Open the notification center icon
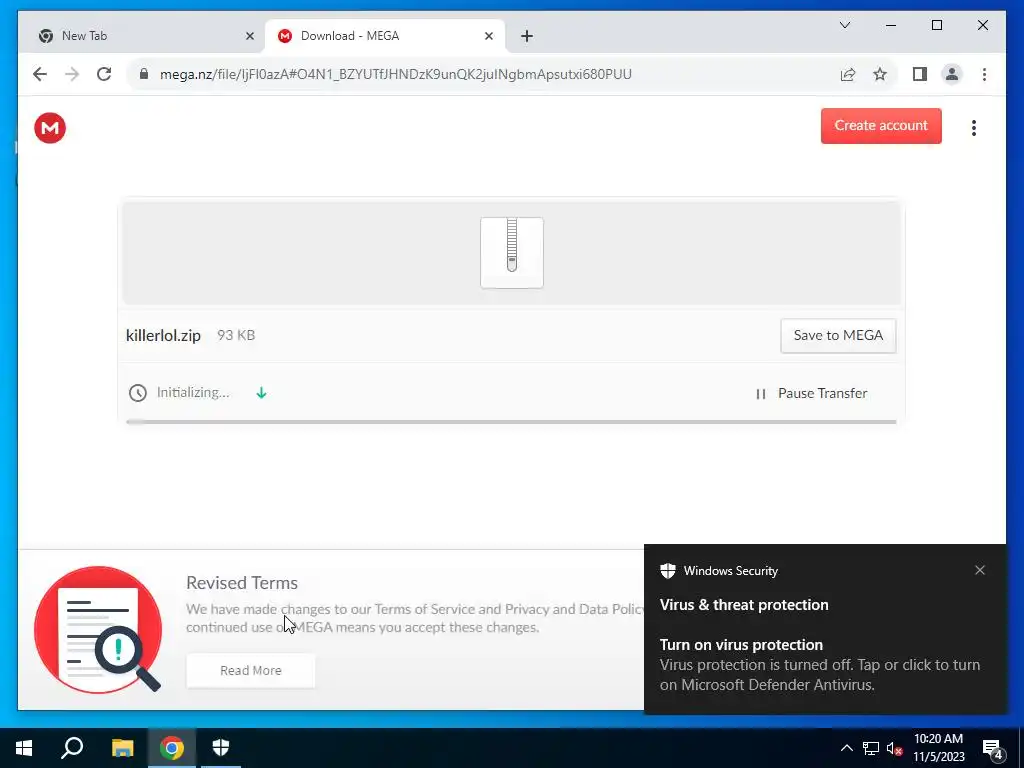The image size is (1024, 768). pyautogui.click(x=993, y=749)
